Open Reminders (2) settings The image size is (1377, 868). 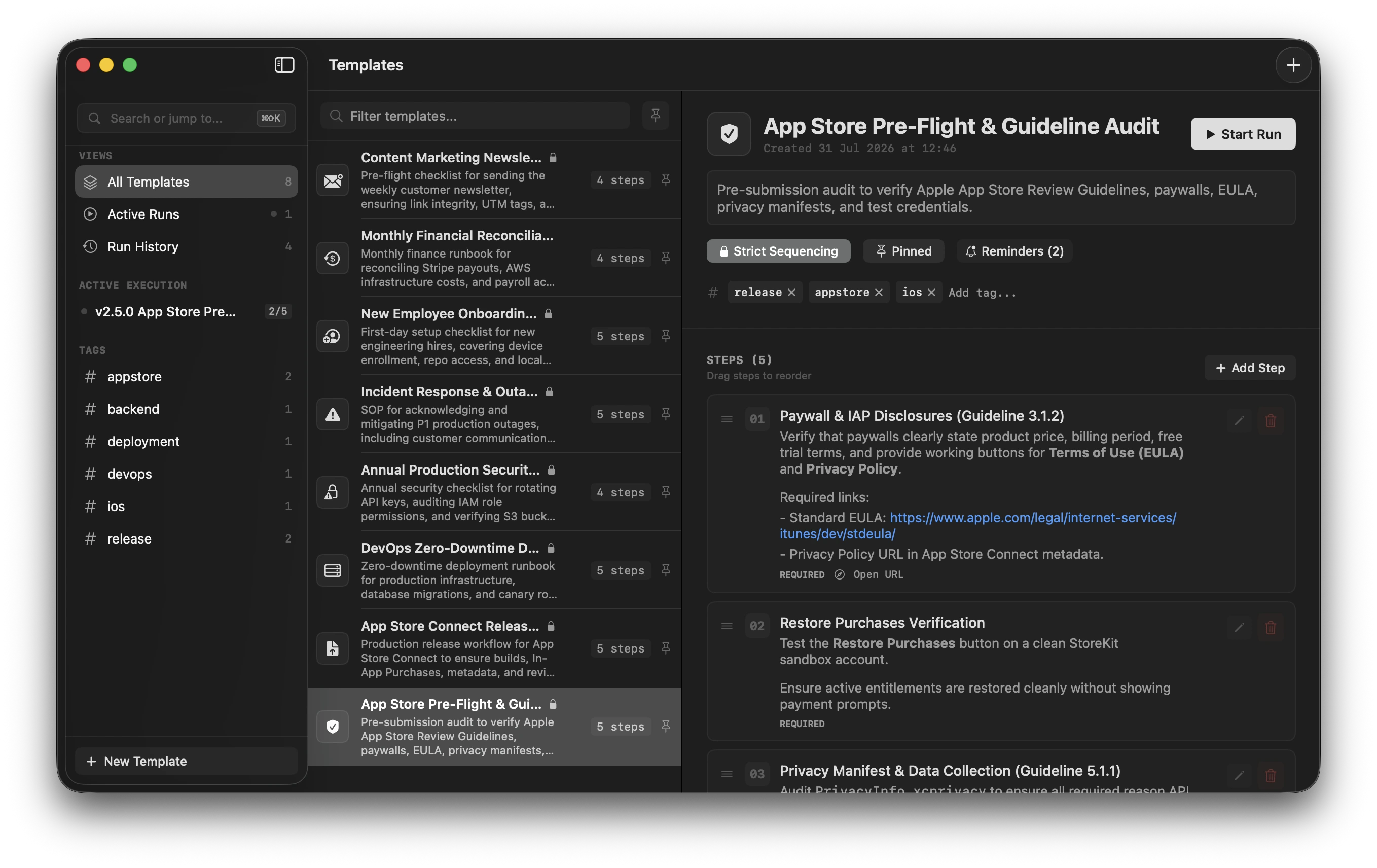tap(1014, 251)
